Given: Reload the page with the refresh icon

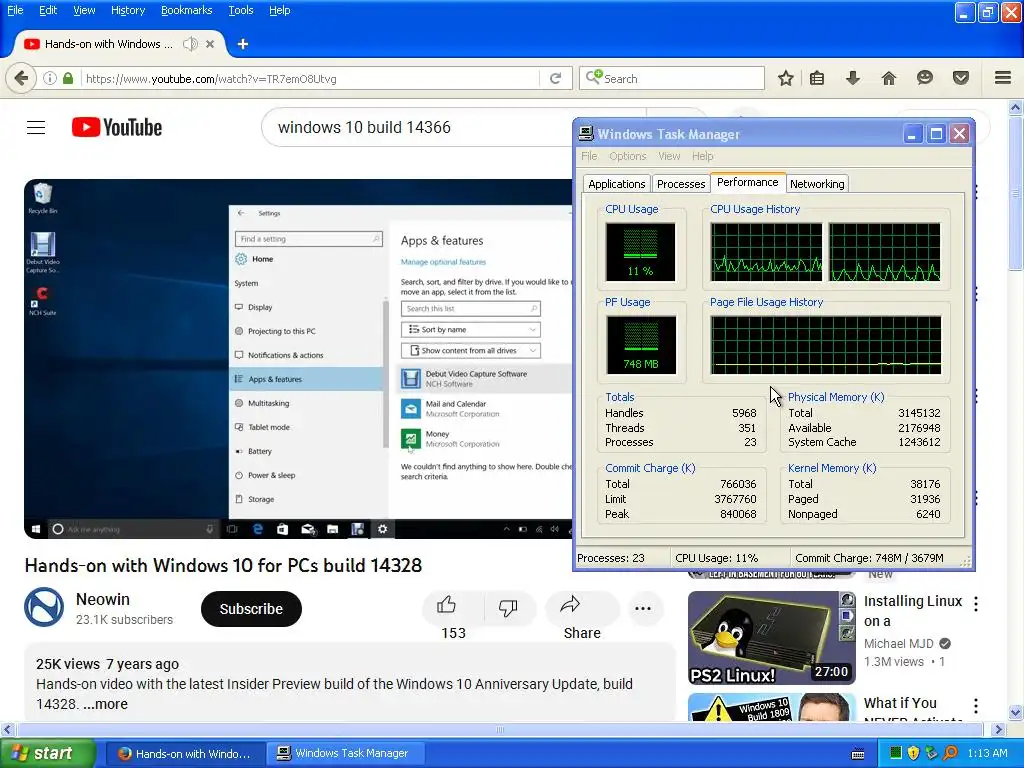Looking at the screenshot, I should coord(555,78).
